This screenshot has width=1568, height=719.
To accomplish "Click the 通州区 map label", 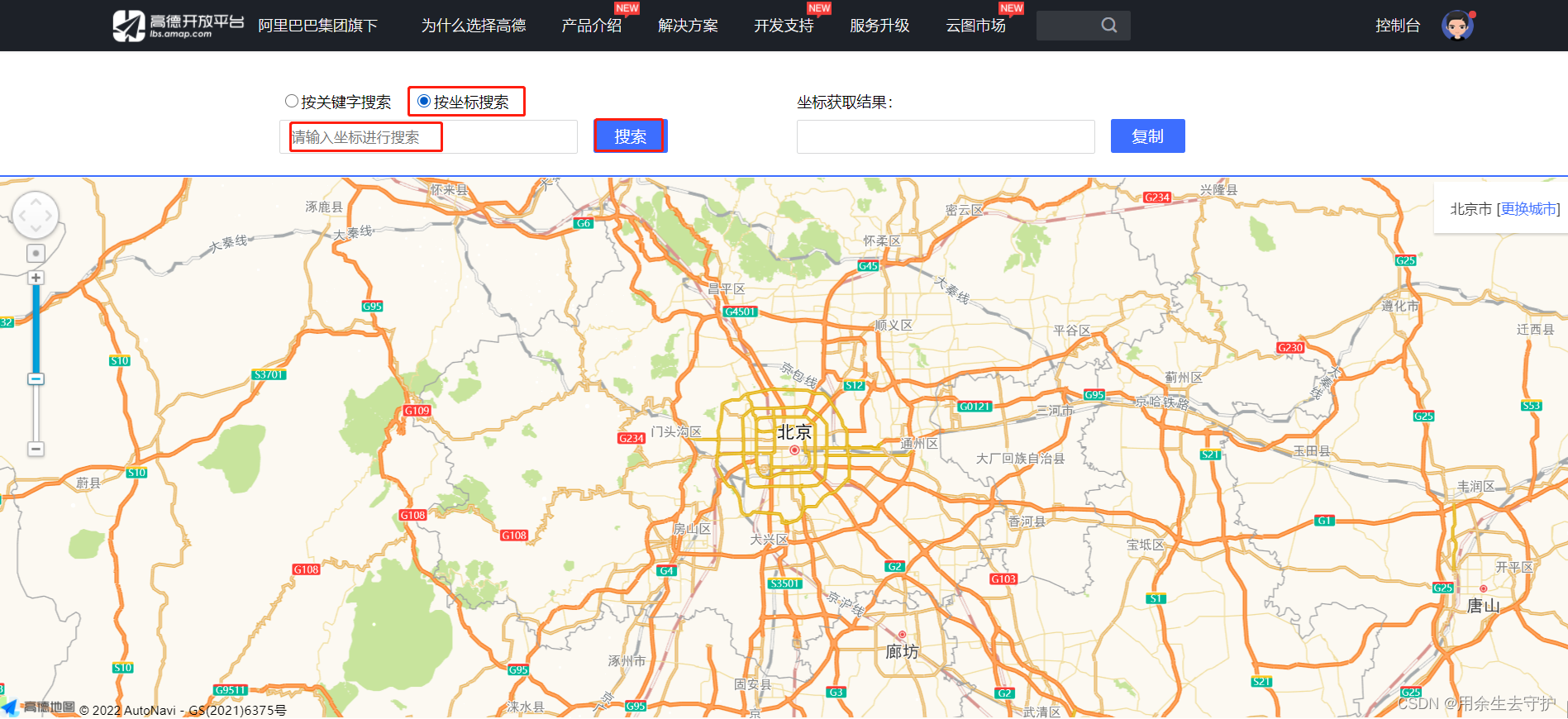I will tap(919, 444).
